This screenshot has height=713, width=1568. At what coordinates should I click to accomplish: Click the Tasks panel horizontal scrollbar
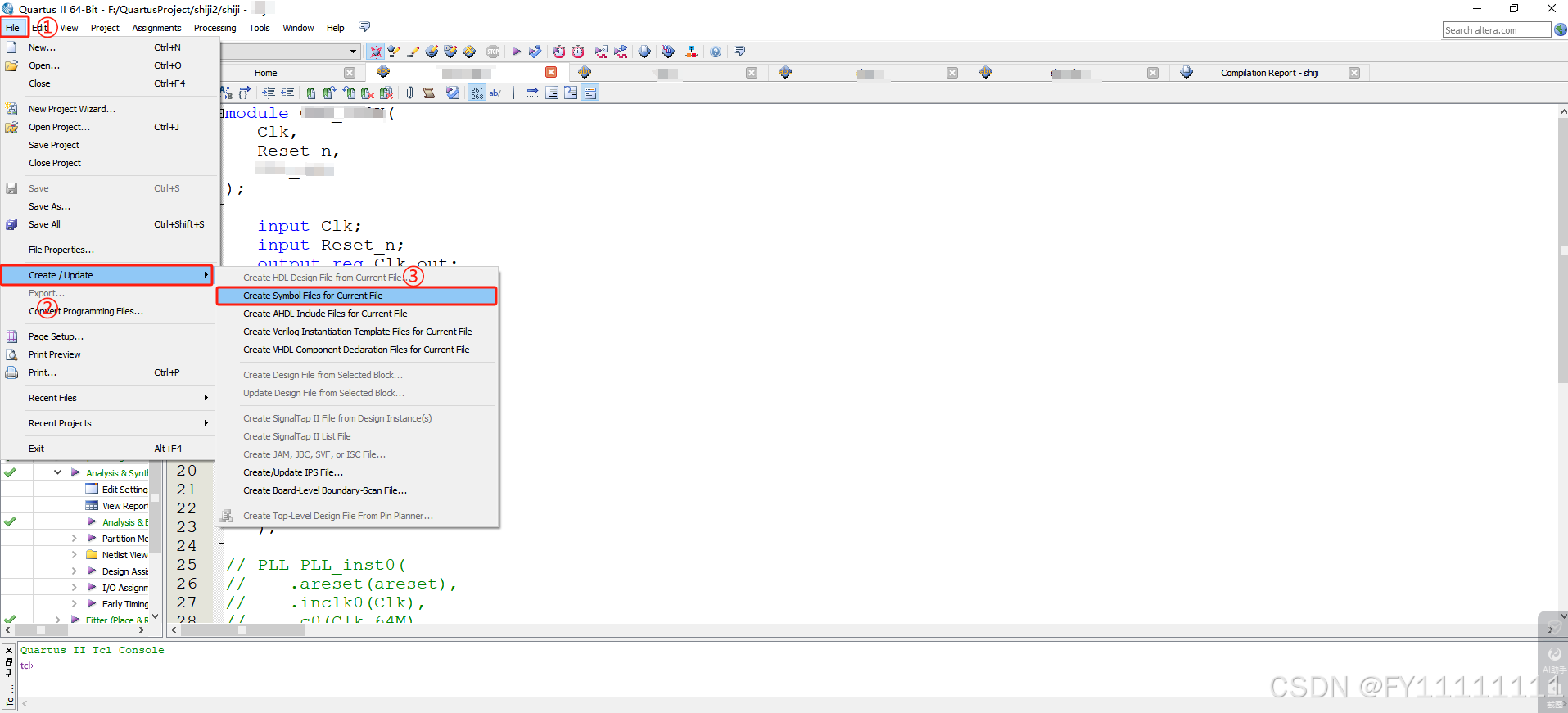[x=40, y=630]
